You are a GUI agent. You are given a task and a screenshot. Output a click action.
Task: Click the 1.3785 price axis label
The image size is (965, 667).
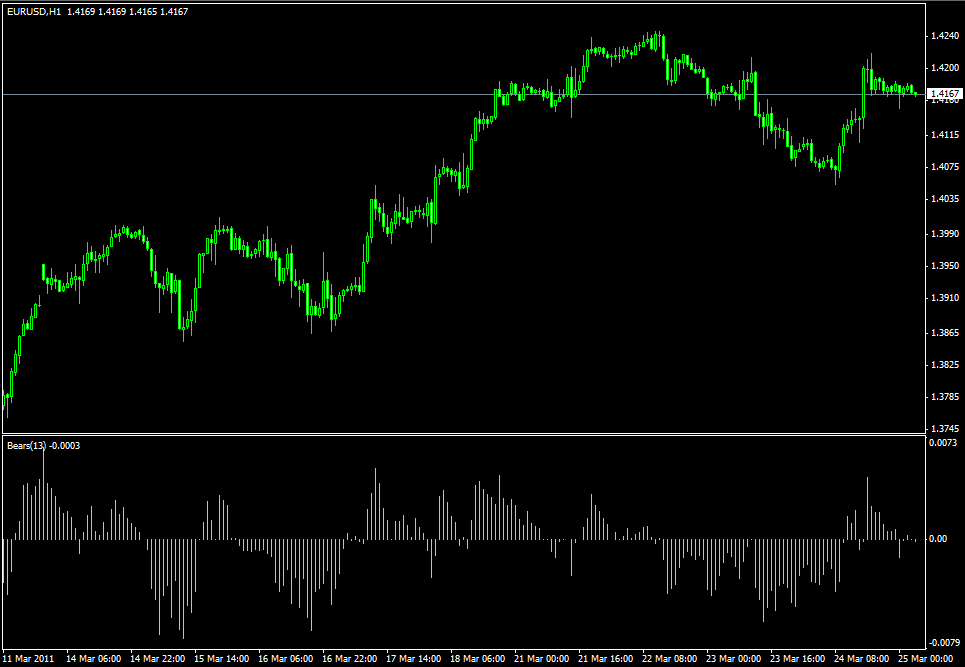[x=945, y=397]
